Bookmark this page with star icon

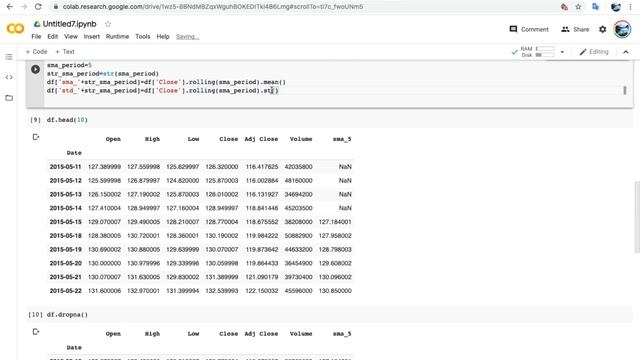tap(578, 7)
